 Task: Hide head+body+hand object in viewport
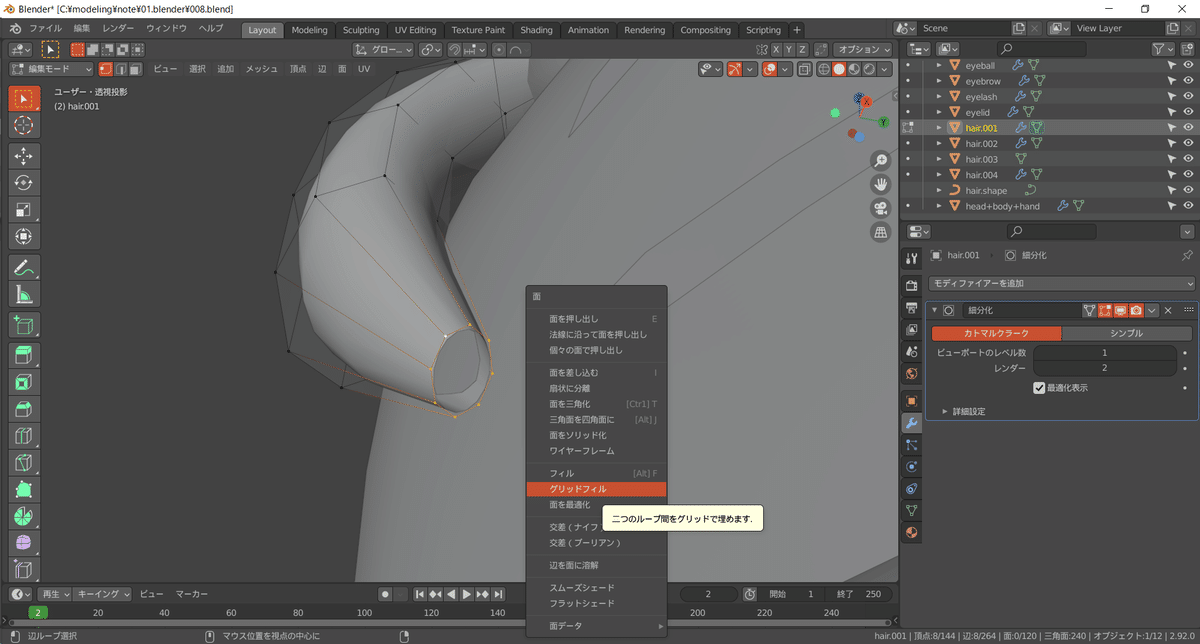point(1188,206)
